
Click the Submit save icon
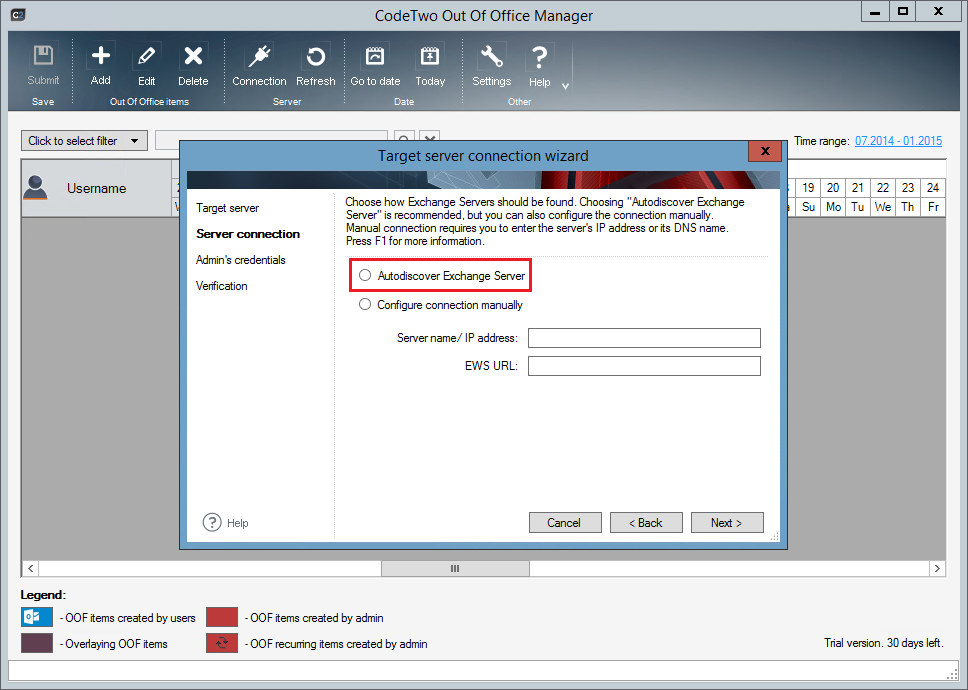click(43, 56)
